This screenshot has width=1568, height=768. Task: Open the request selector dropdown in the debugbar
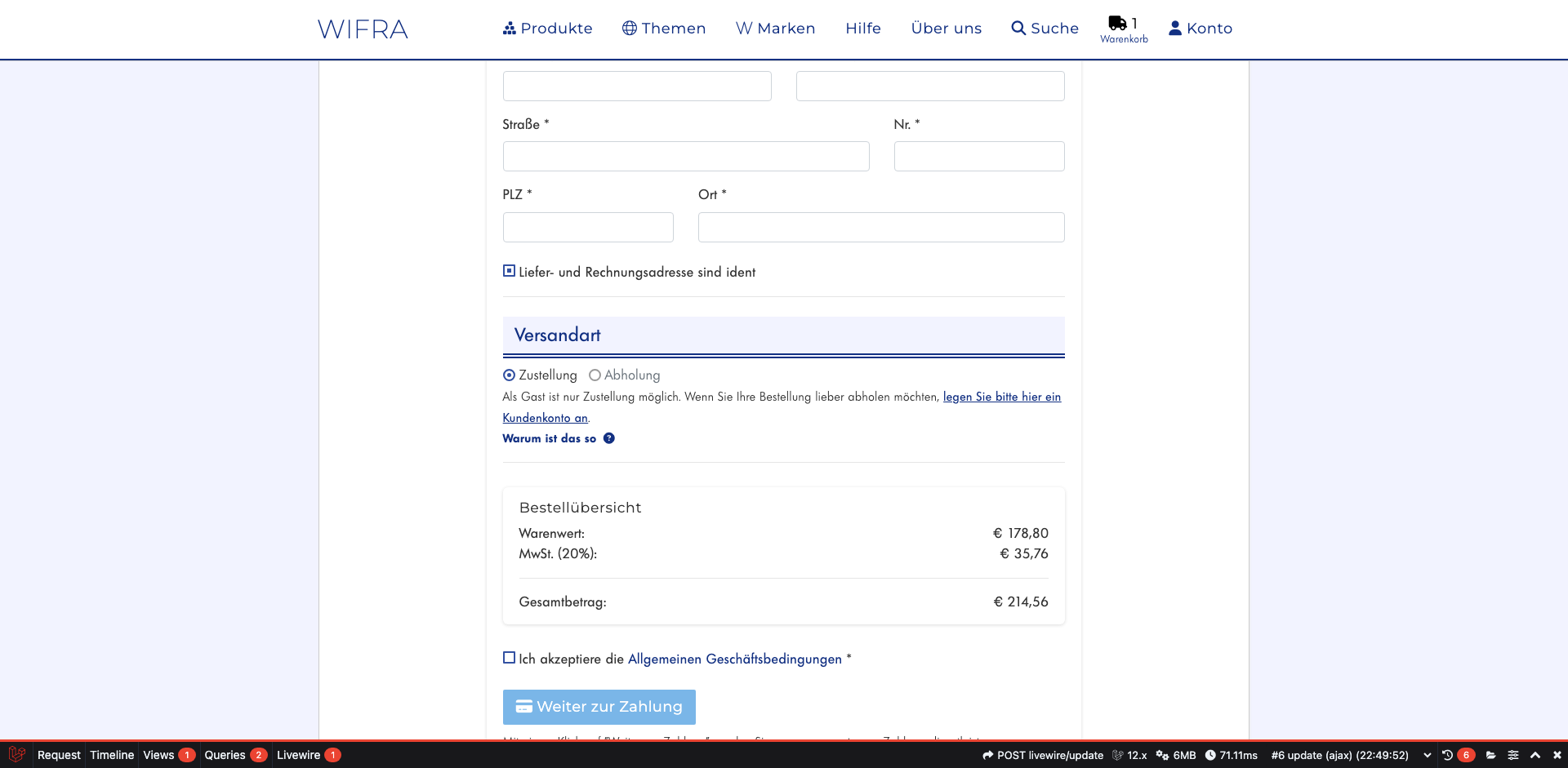pos(1428,755)
